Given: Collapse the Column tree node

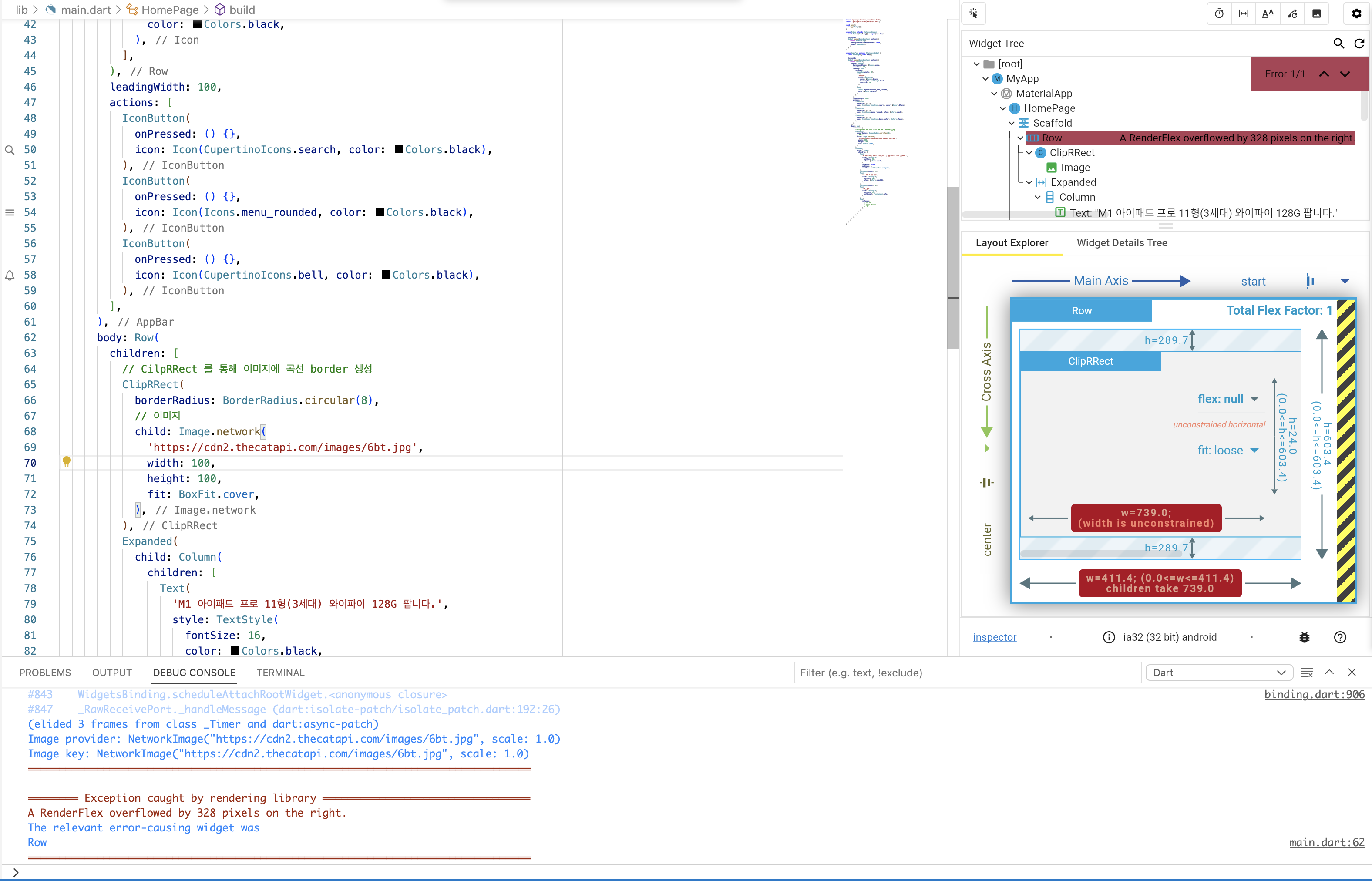Looking at the screenshot, I should coord(1037,197).
